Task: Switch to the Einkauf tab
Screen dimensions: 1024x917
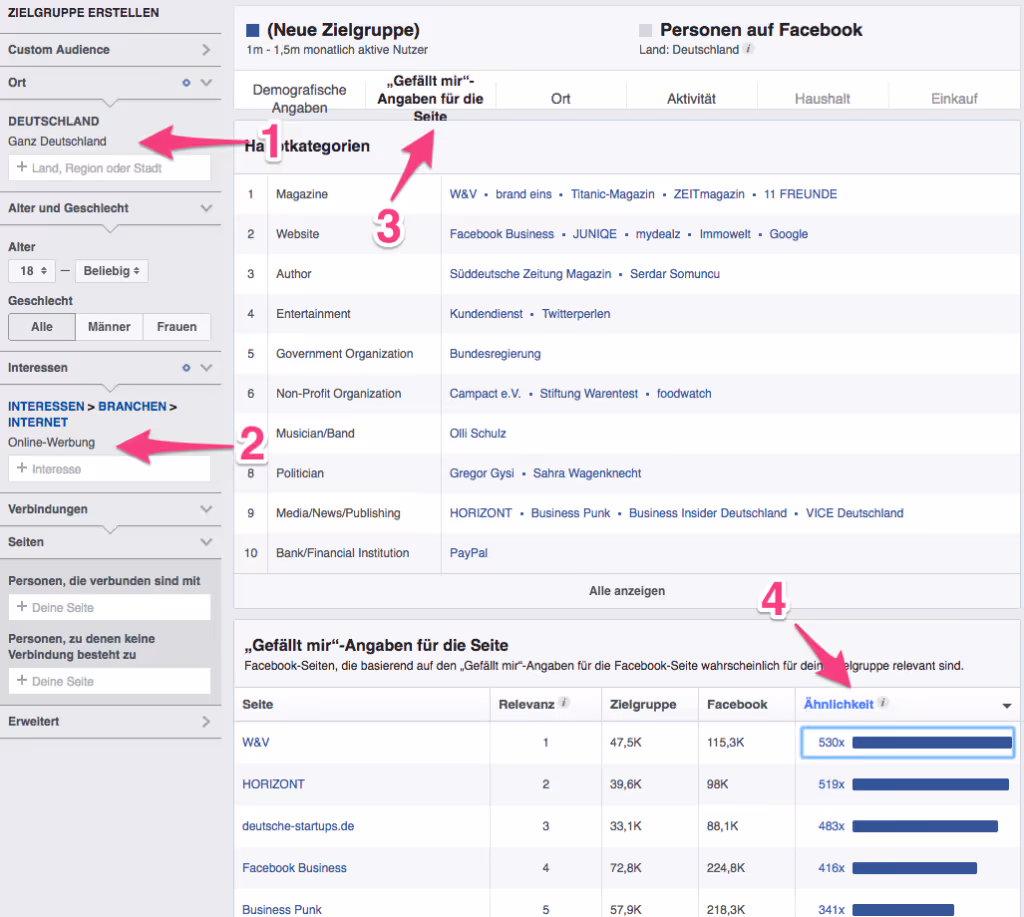Action: coord(953,99)
